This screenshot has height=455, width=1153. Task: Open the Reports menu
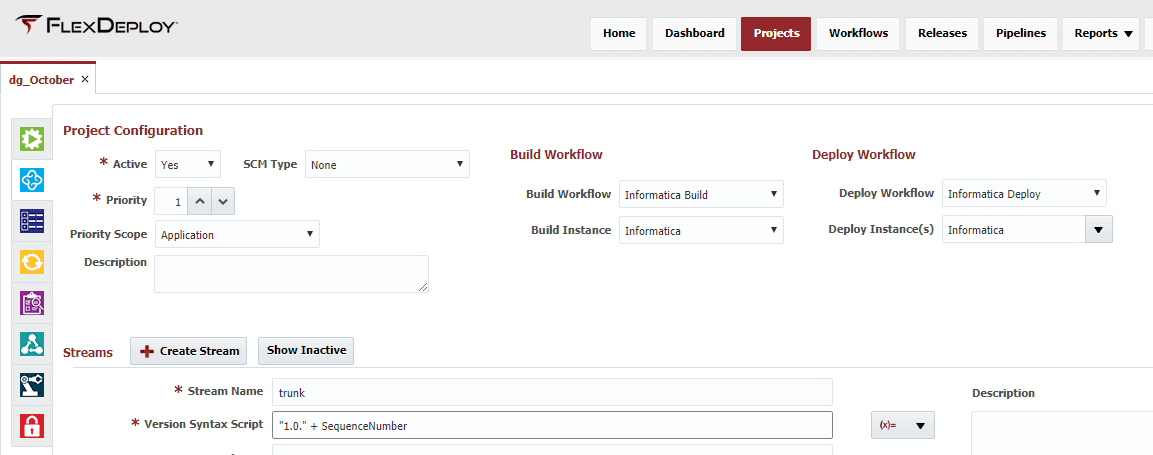1101,34
